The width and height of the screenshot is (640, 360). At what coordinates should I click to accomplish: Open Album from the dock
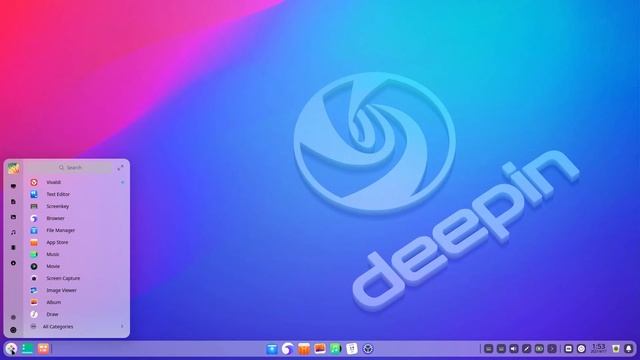click(320, 349)
